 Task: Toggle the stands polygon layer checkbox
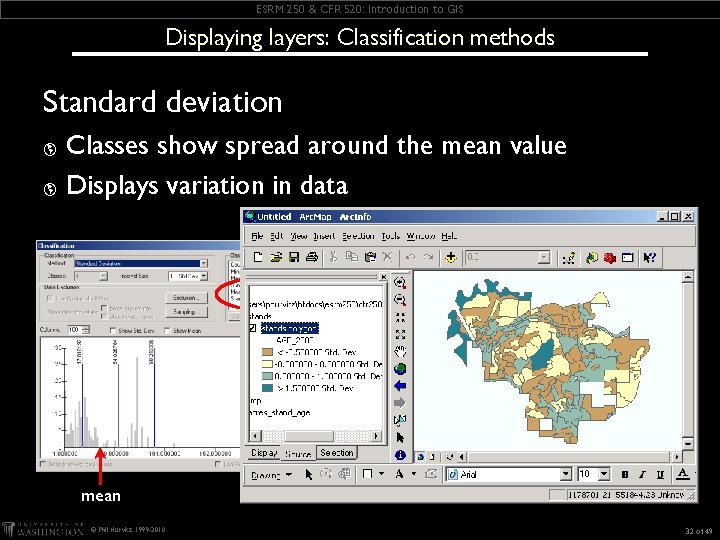tap(252, 328)
